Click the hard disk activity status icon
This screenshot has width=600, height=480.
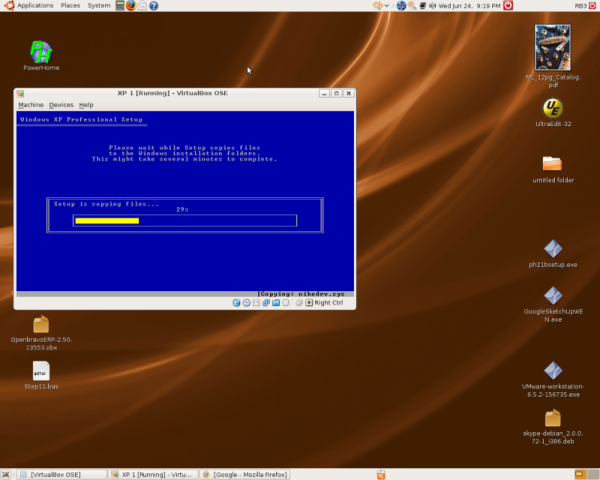(237, 303)
